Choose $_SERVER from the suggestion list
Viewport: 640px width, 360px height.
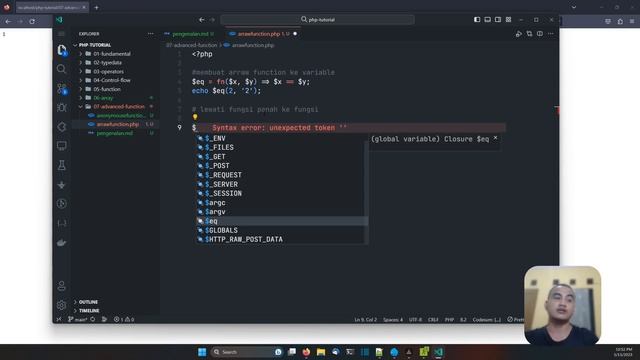pyautogui.click(x=282, y=184)
